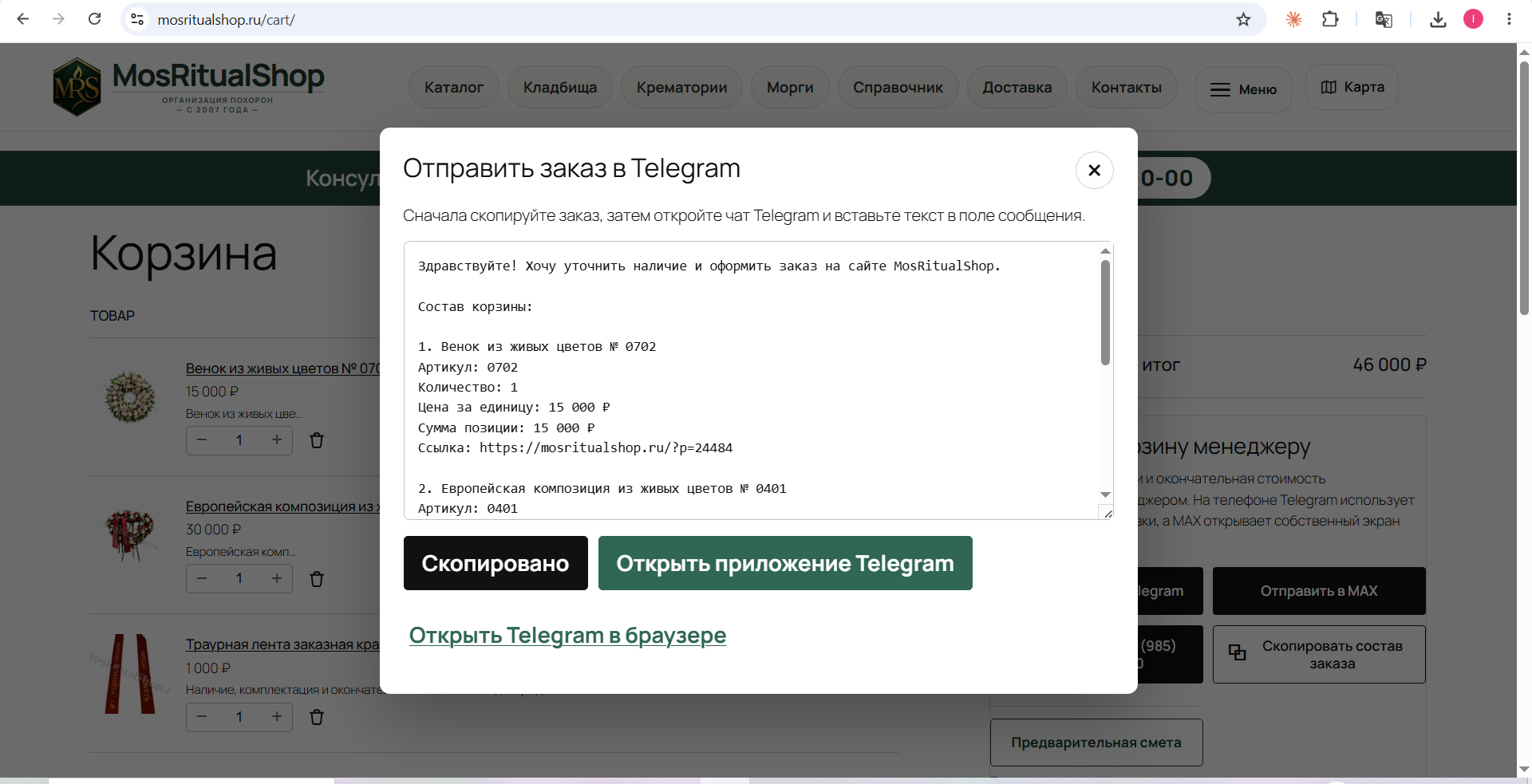Screen dimensions: 1532x784
Task: Click page scrollbar down arrow
Action: [1524, 770]
